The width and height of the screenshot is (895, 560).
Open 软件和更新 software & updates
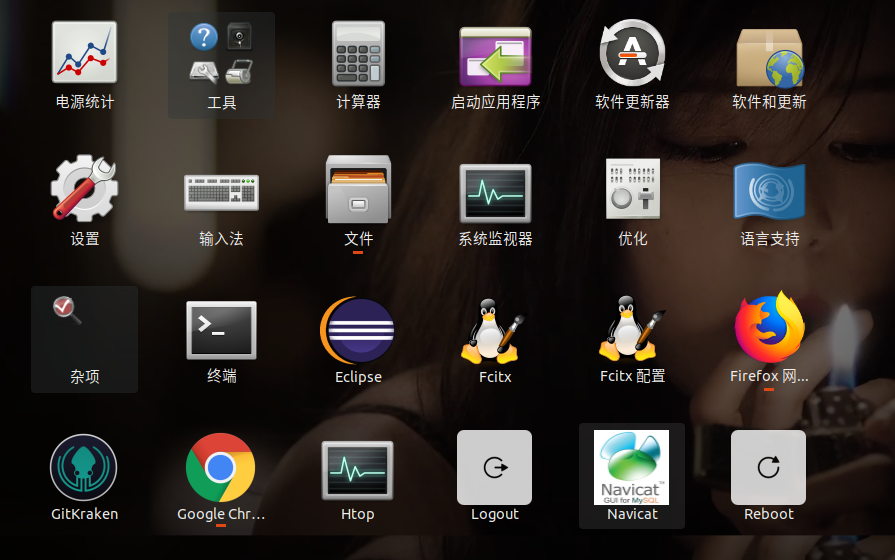click(769, 57)
